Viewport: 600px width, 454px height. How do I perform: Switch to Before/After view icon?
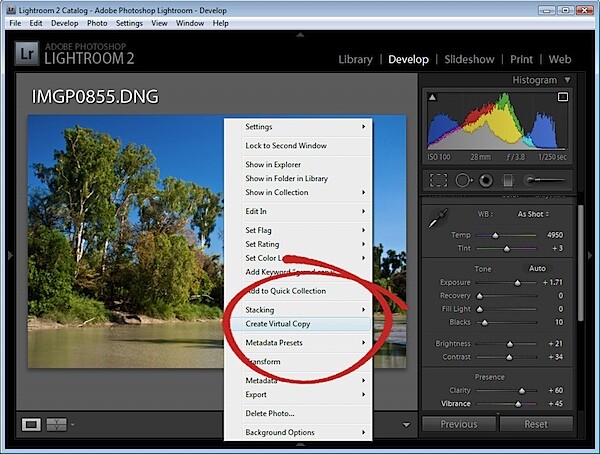point(57,425)
